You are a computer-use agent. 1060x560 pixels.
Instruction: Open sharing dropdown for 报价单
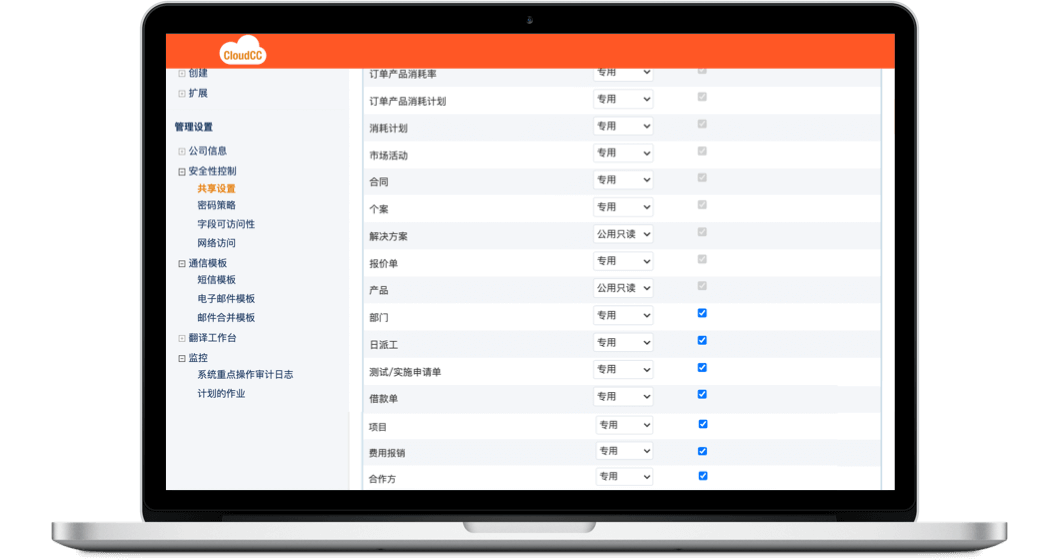click(623, 261)
